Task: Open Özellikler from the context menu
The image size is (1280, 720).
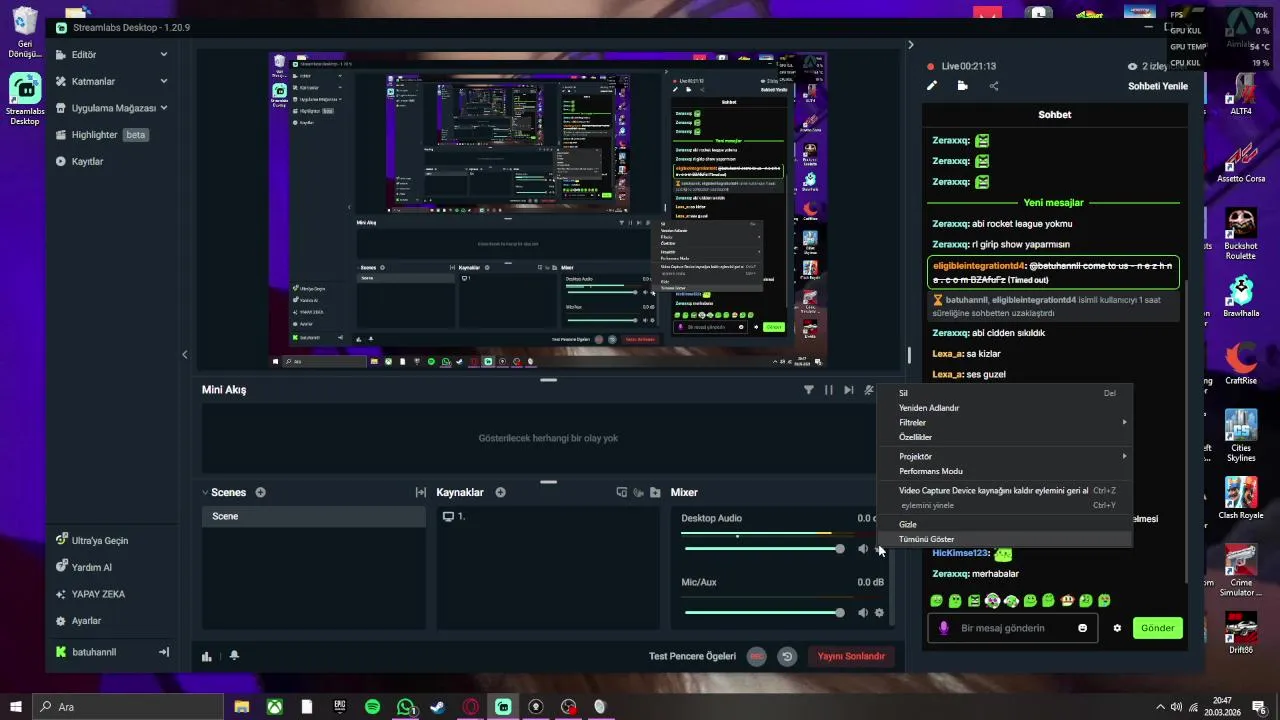Action: [1005, 437]
